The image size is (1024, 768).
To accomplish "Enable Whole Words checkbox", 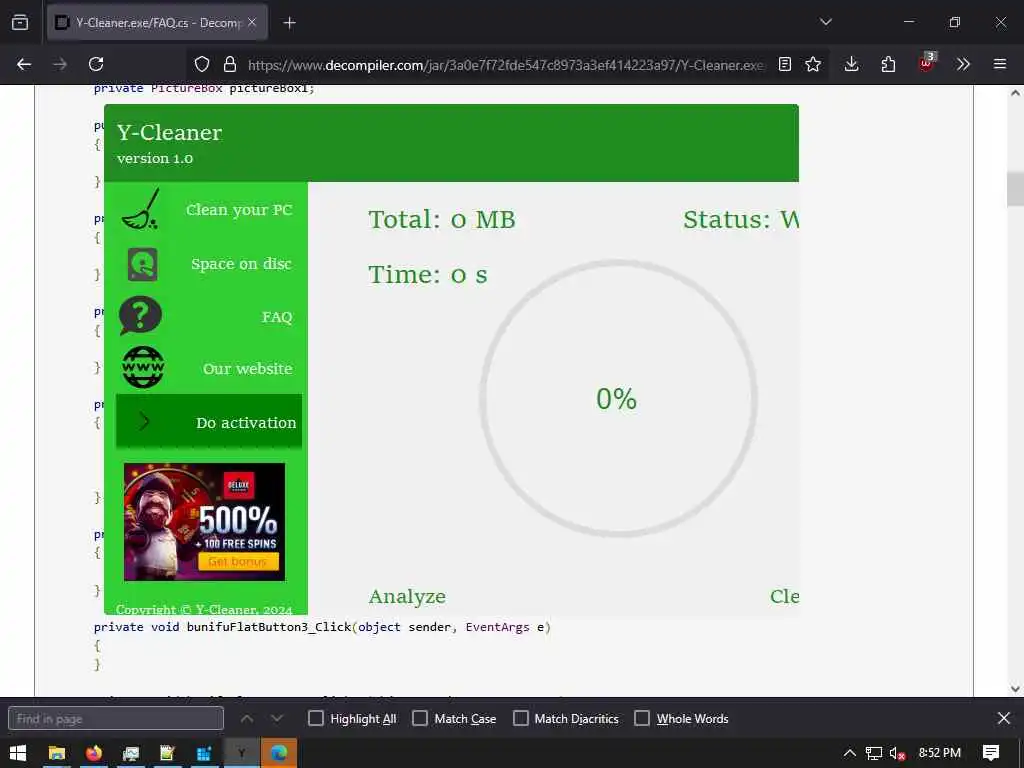I will (x=642, y=718).
